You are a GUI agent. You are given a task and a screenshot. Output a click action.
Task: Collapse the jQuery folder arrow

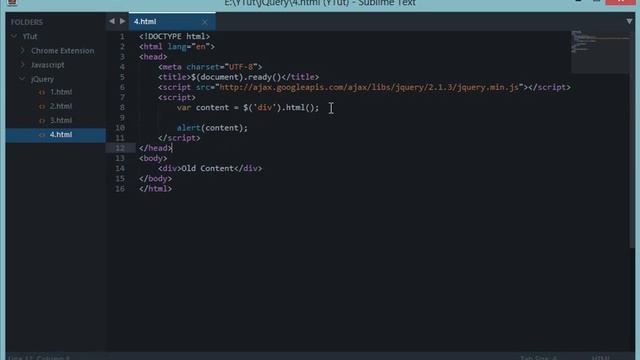click(22, 79)
